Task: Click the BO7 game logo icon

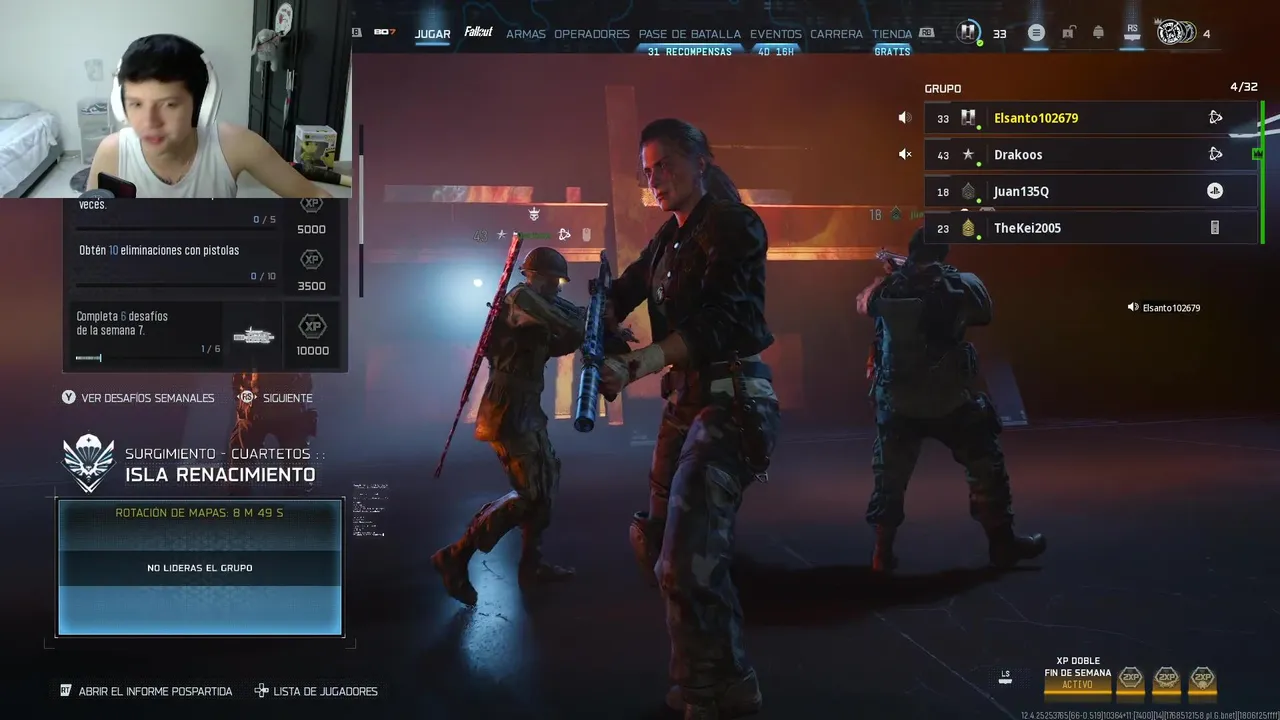Action: (x=385, y=33)
